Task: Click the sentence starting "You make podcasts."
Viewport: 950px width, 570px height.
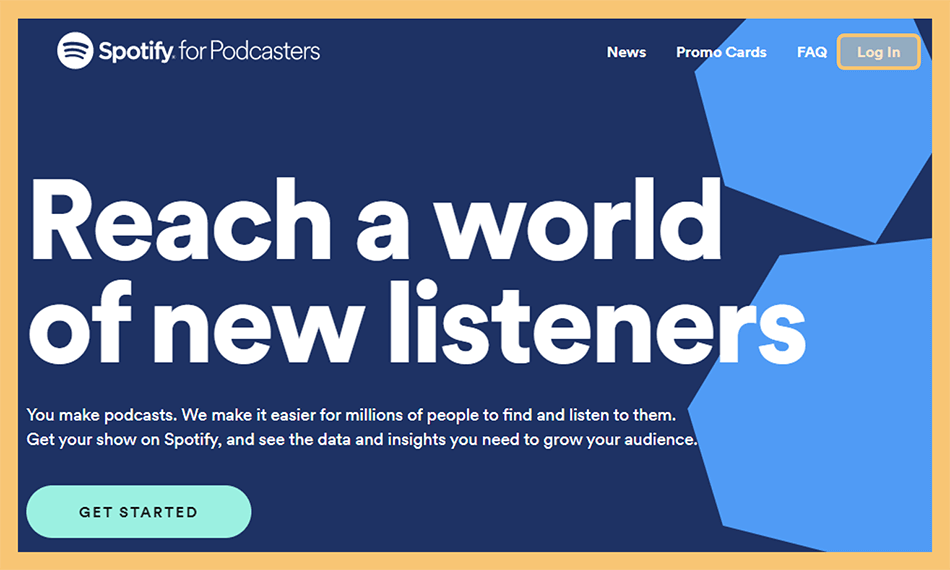Action: tap(351, 415)
